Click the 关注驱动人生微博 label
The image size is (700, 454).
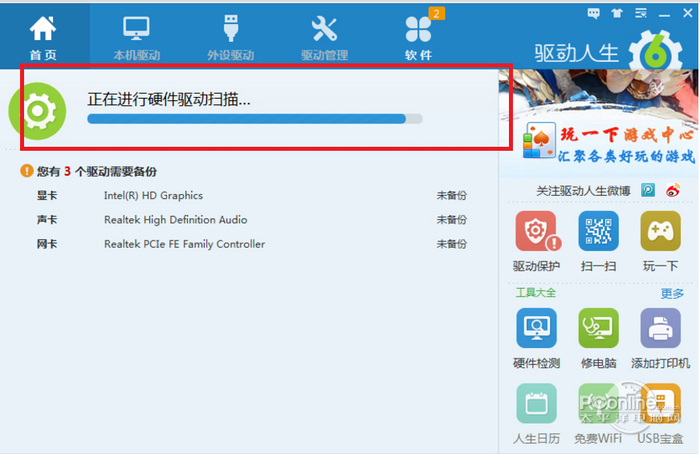click(x=583, y=191)
